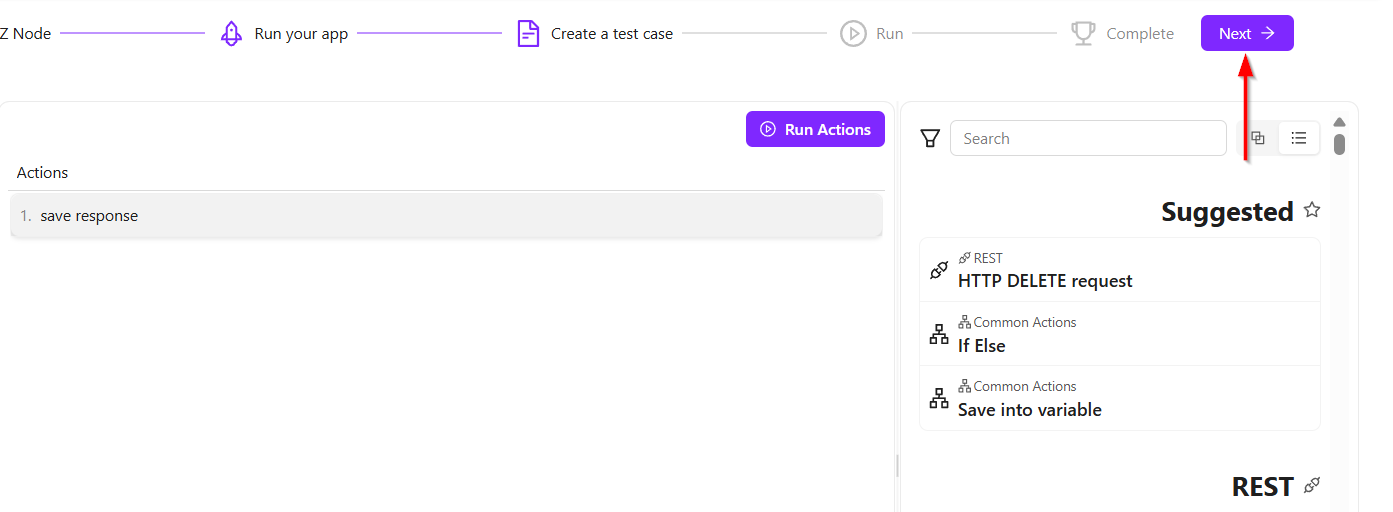The image size is (1393, 512).
Task: Select the Create a test case step
Action: 611,34
